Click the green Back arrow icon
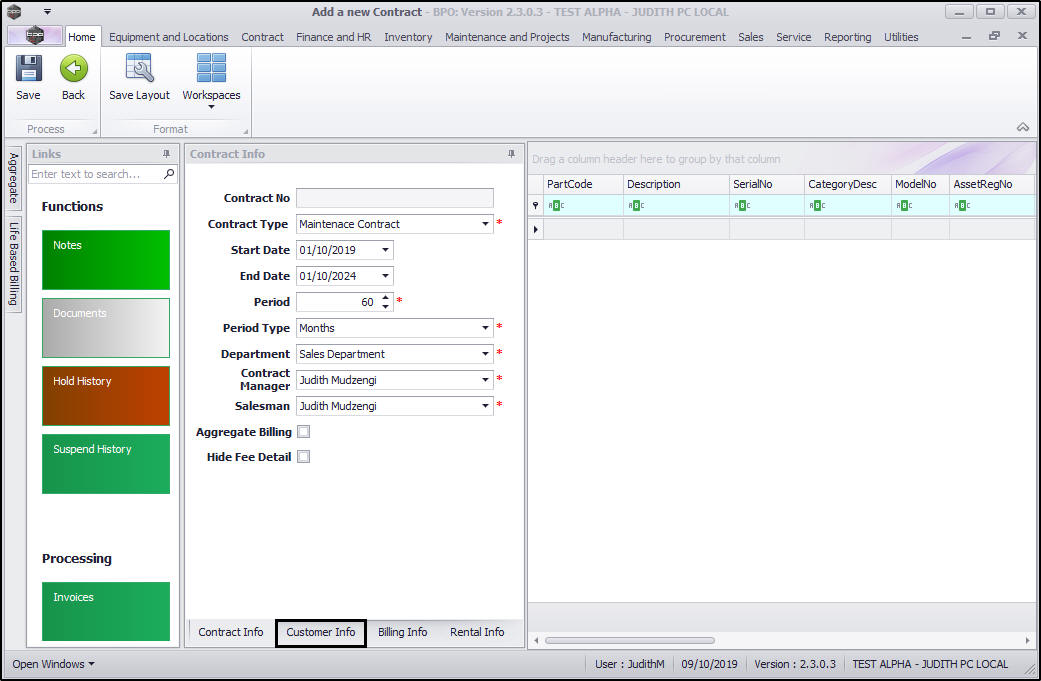 coord(73,69)
